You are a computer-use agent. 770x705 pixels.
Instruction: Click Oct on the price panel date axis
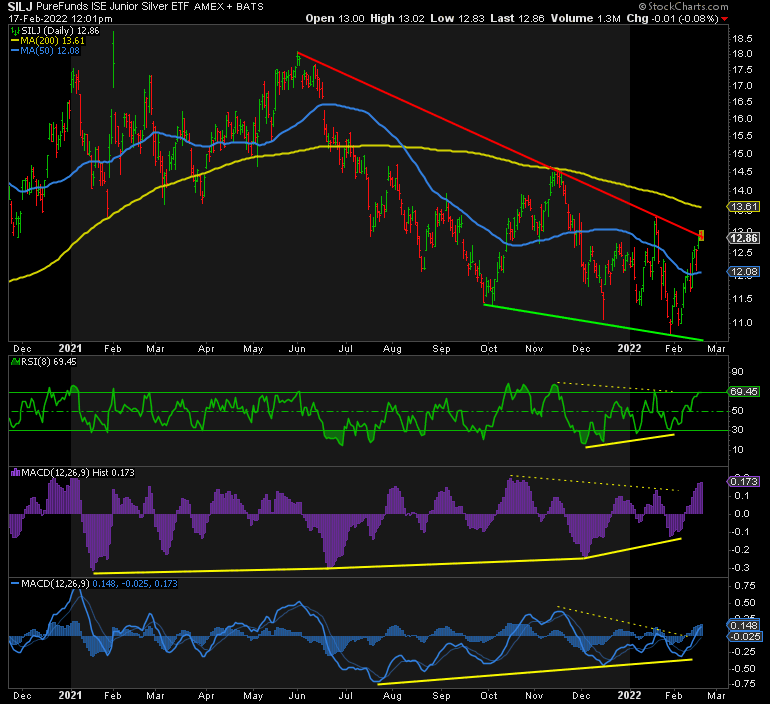coord(489,349)
